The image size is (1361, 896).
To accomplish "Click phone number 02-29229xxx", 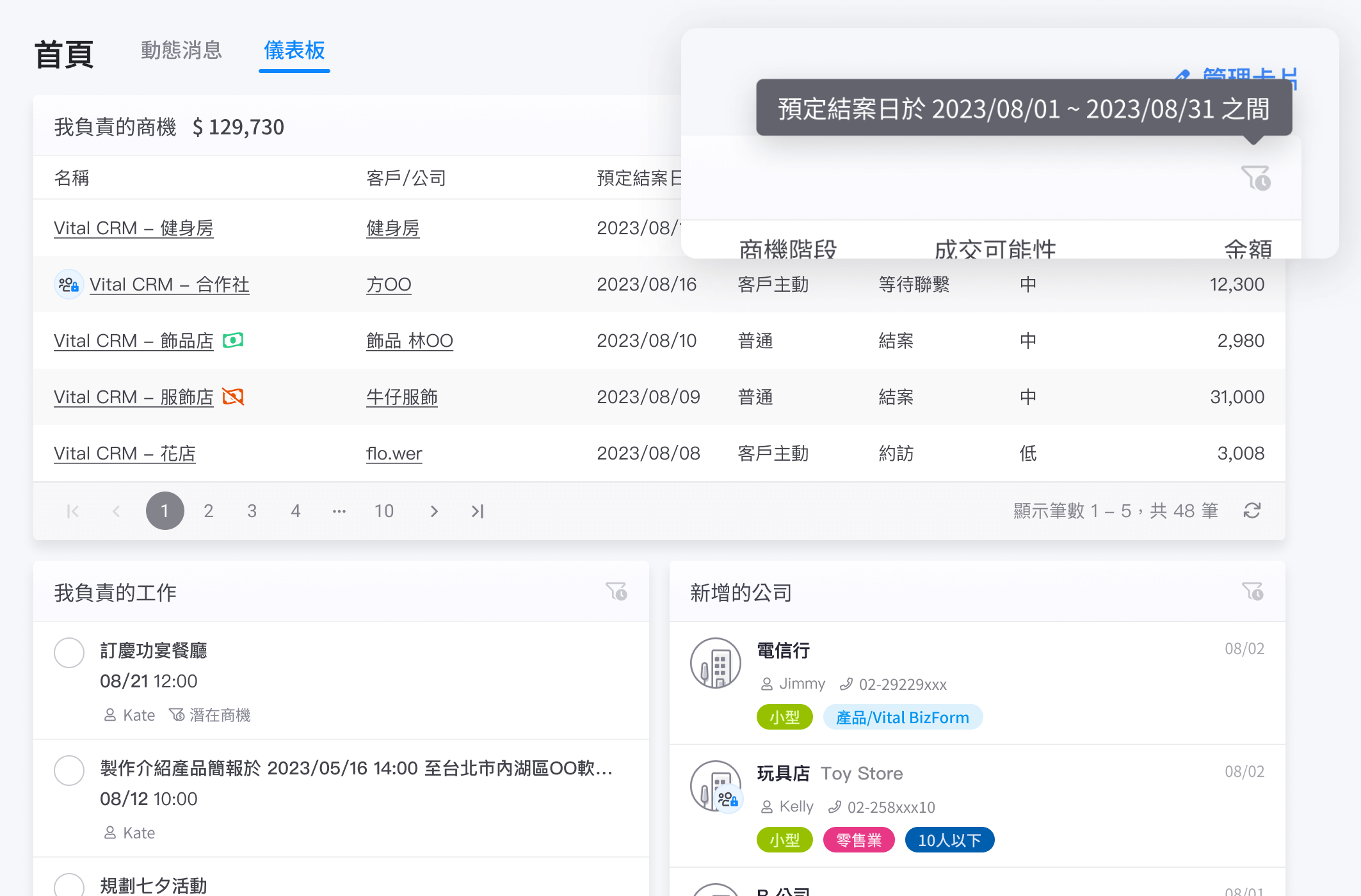I will (894, 684).
